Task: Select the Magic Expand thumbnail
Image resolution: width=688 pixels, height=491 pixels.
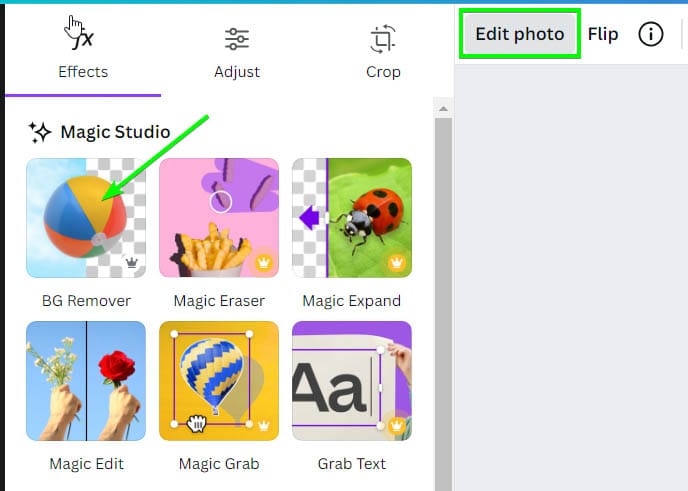Action: (x=351, y=218)
